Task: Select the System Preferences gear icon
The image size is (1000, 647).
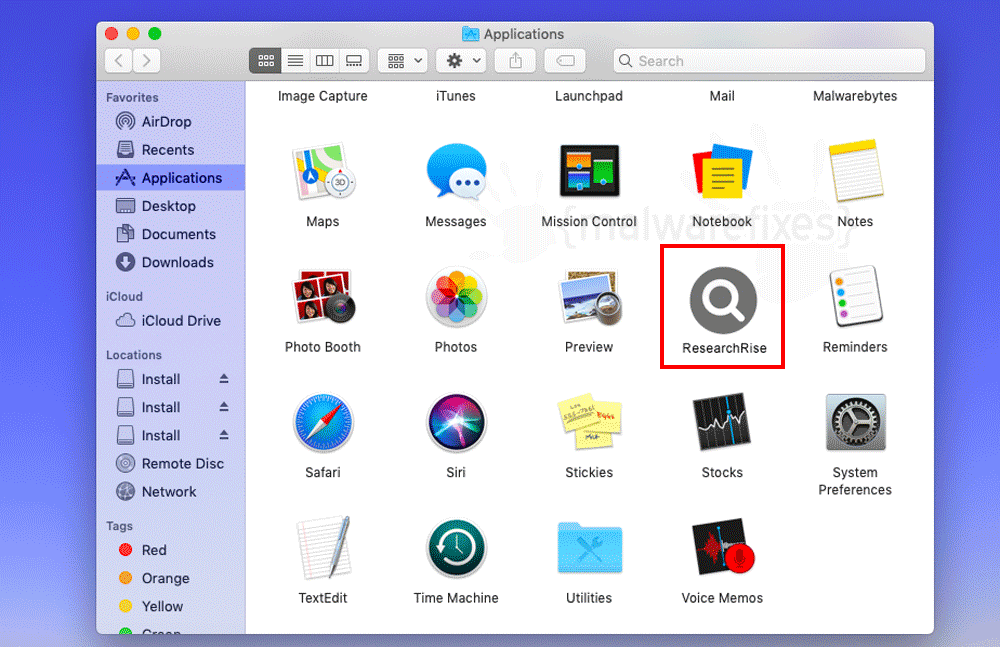Action: coord(855,422)
